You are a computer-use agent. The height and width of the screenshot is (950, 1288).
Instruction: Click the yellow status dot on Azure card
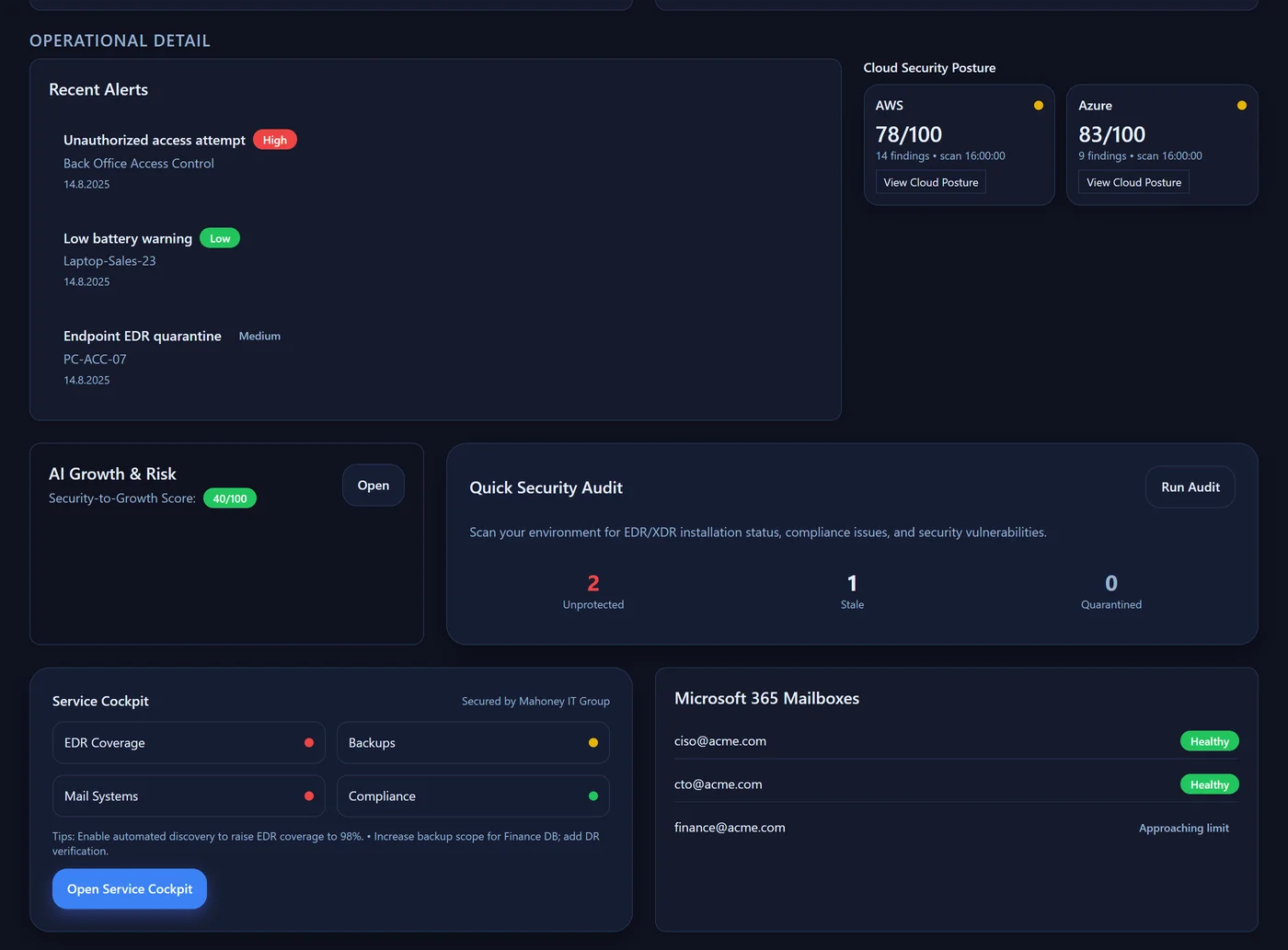(x=1241, y=105)
